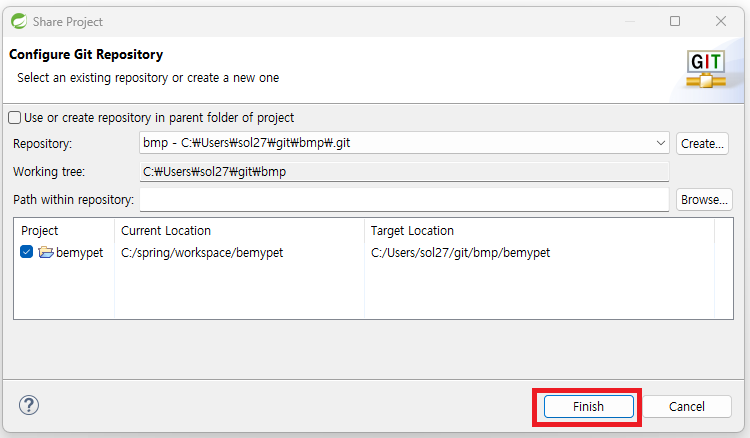Image resolution: width=750 pixels, height=438 pixels.
Task: Select C:/Users/sol27/git/bmp/bemypet target cell
Action: pyautogui.click(x=461, y=252)
